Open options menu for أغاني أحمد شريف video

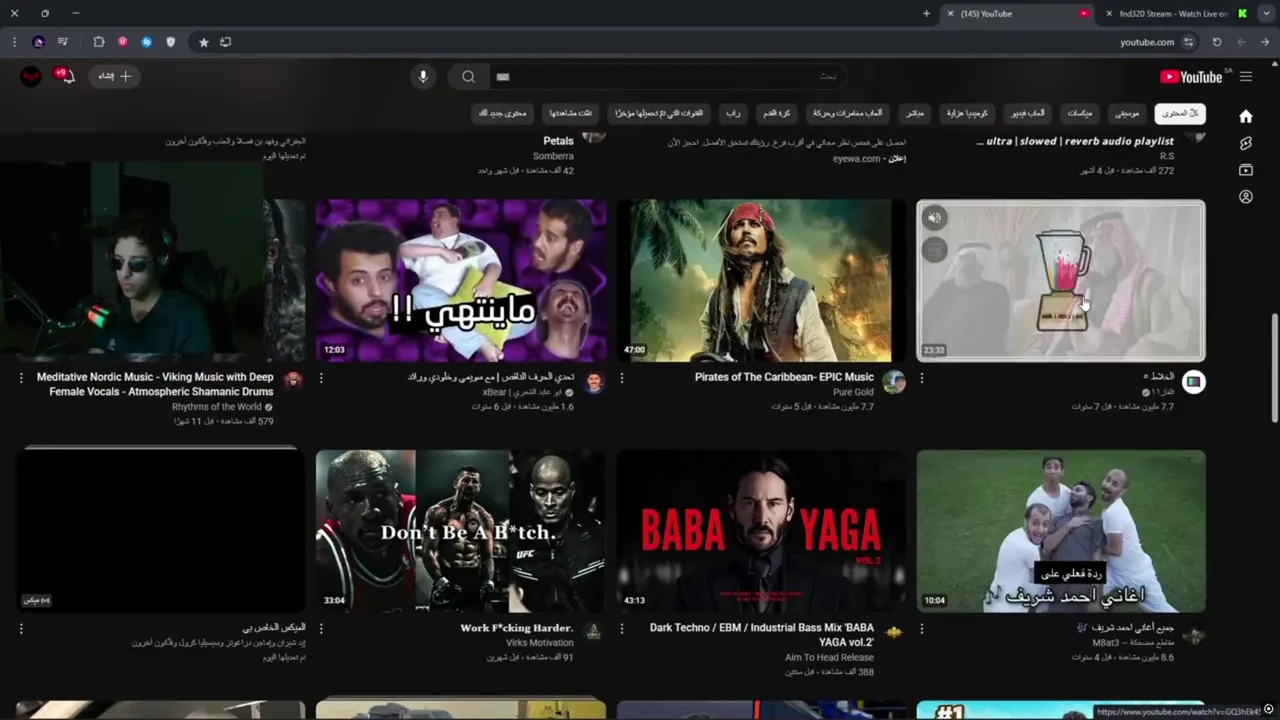pyautogui.click(x=922, y=629)
